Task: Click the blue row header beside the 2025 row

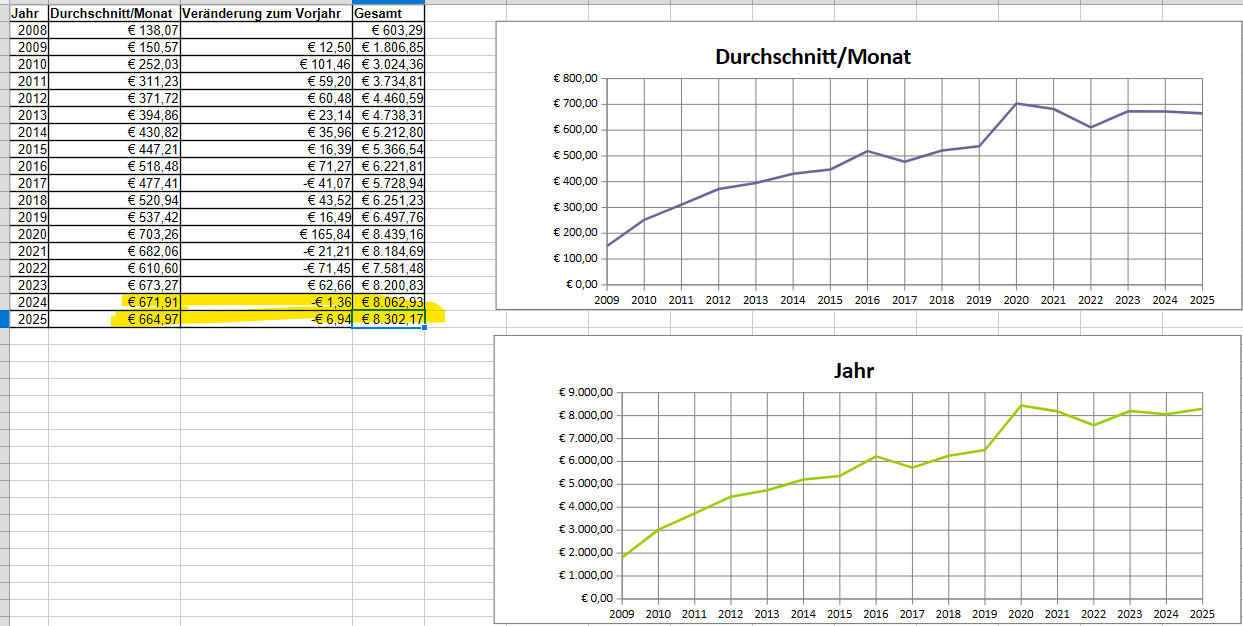Action: [4, 319]
